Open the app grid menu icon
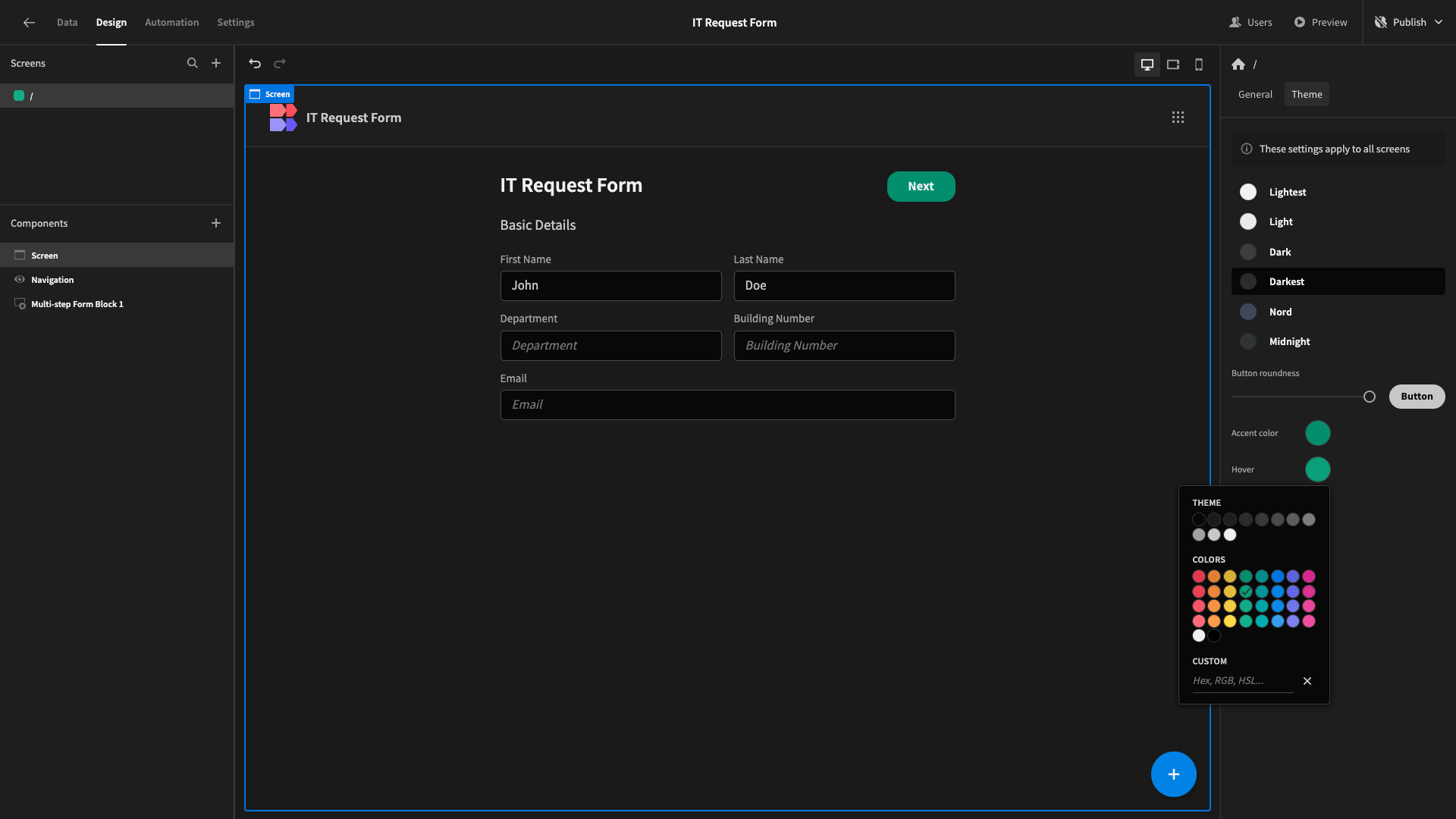The height and width of the screenshot is (819, 1456). tap(1178, 118)
